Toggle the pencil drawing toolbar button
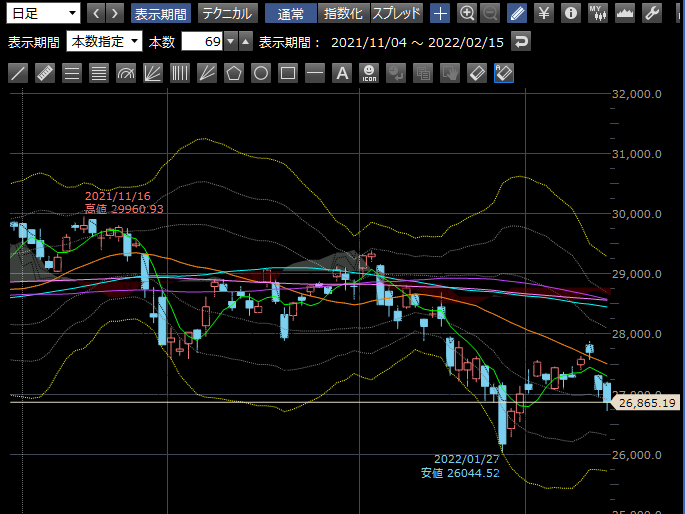 pos(516,14)
